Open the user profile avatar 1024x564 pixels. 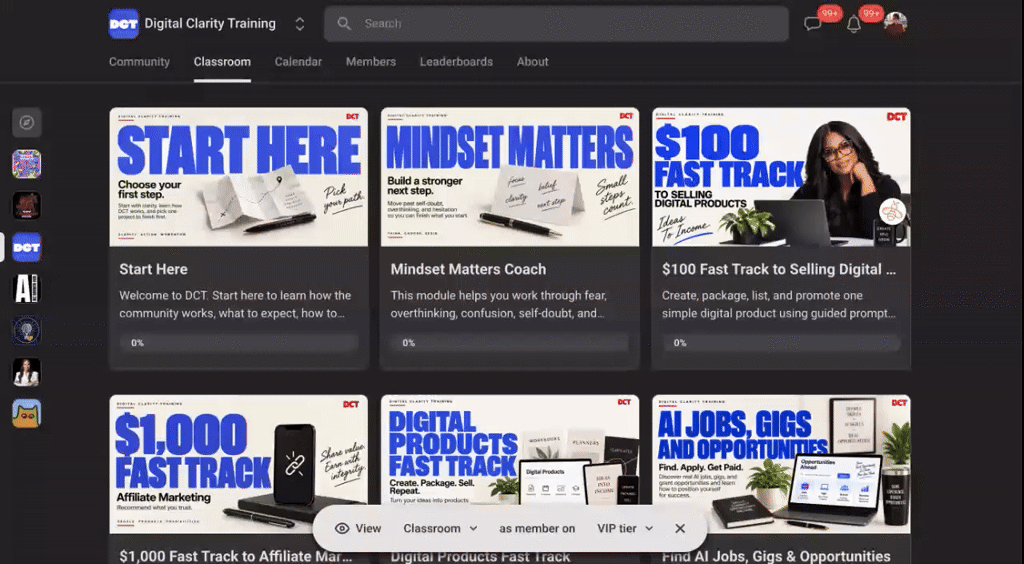(895, 24)
